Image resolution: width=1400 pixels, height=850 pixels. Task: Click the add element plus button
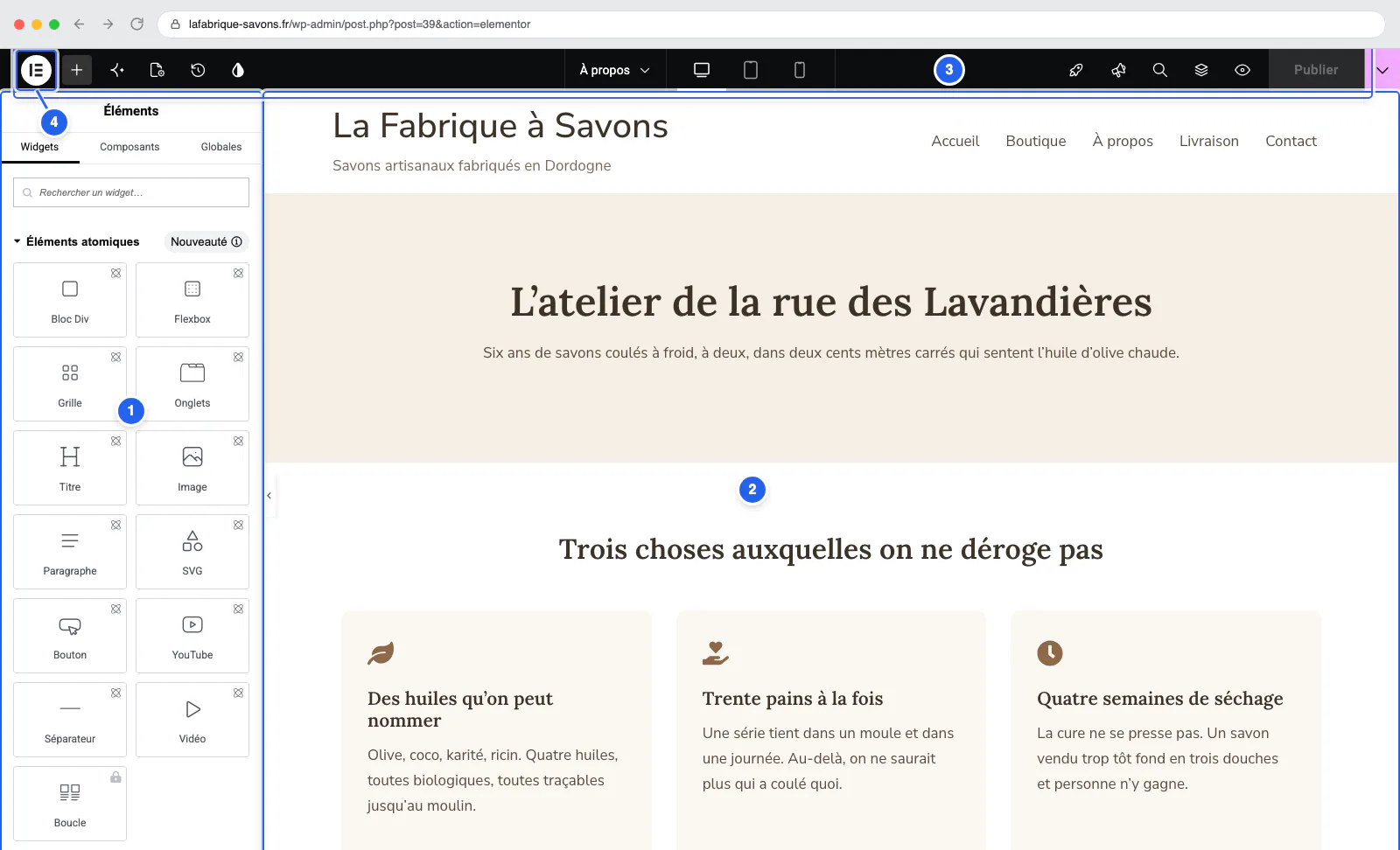tap(77, 70)
